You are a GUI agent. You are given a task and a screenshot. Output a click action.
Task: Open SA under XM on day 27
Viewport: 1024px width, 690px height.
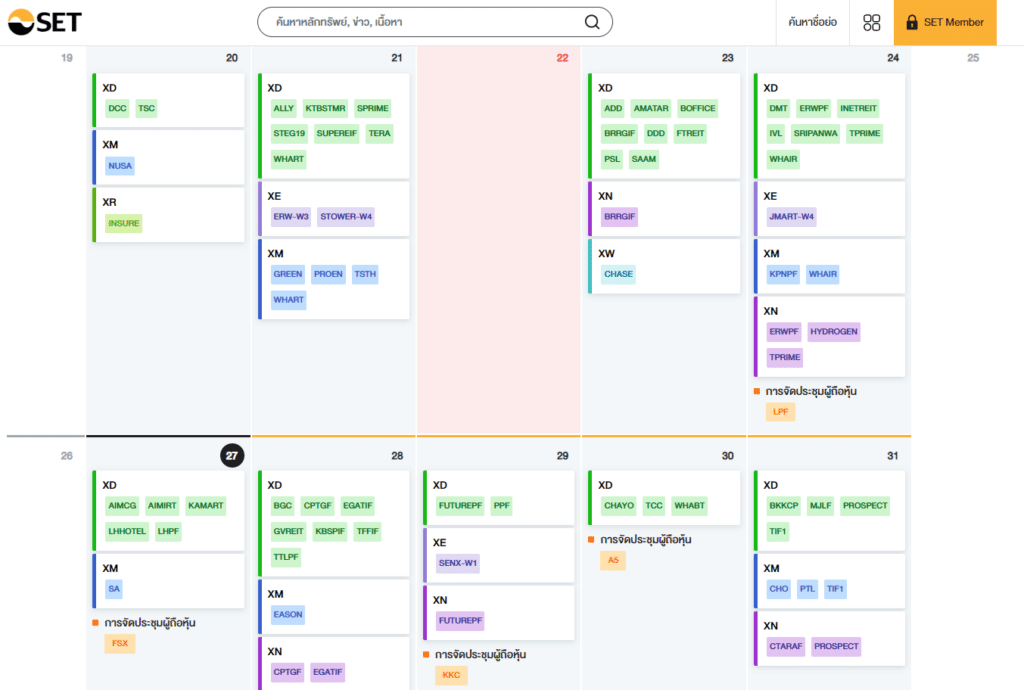(x=114, y=589)
